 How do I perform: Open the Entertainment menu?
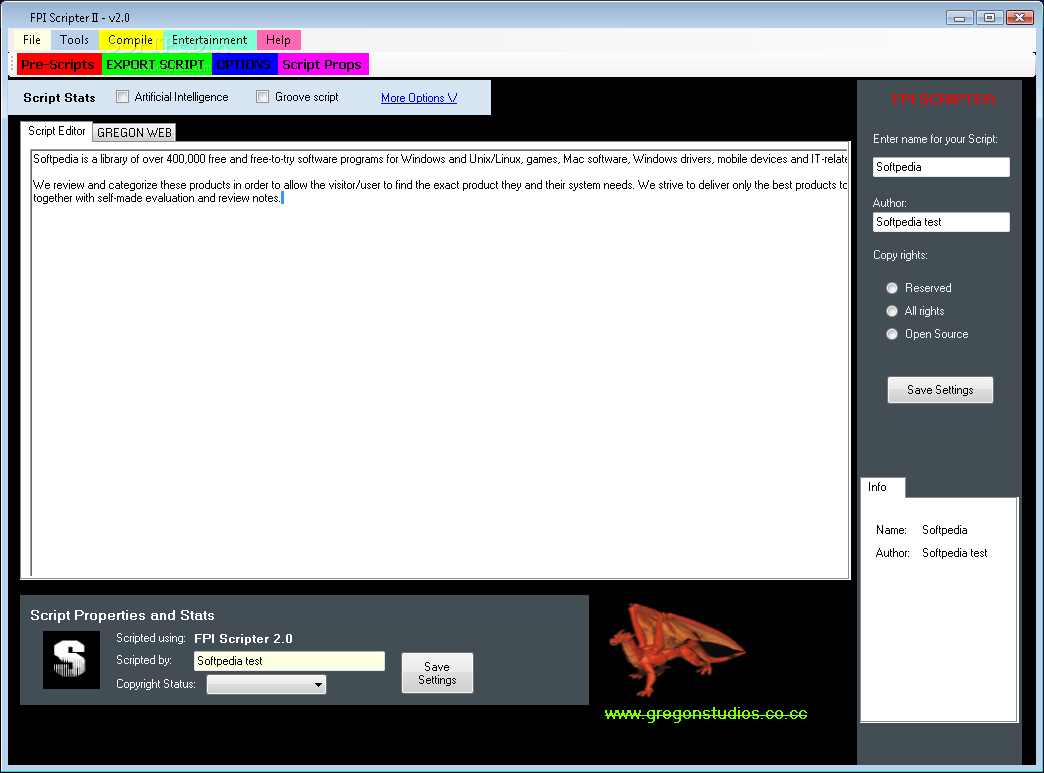click(x=210, y=40)
